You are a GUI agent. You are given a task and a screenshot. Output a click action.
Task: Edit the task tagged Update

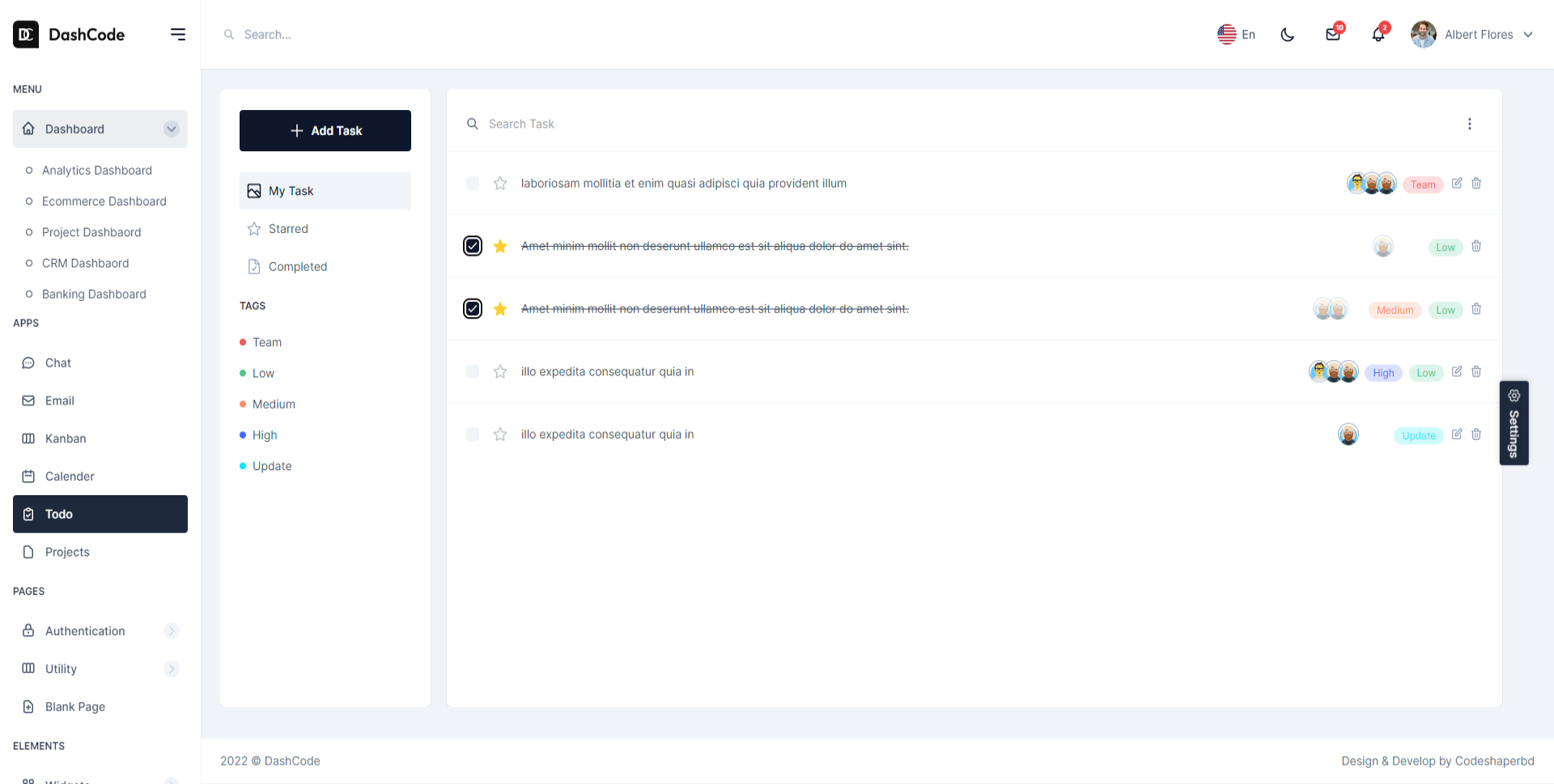(x=1457, y=434)
